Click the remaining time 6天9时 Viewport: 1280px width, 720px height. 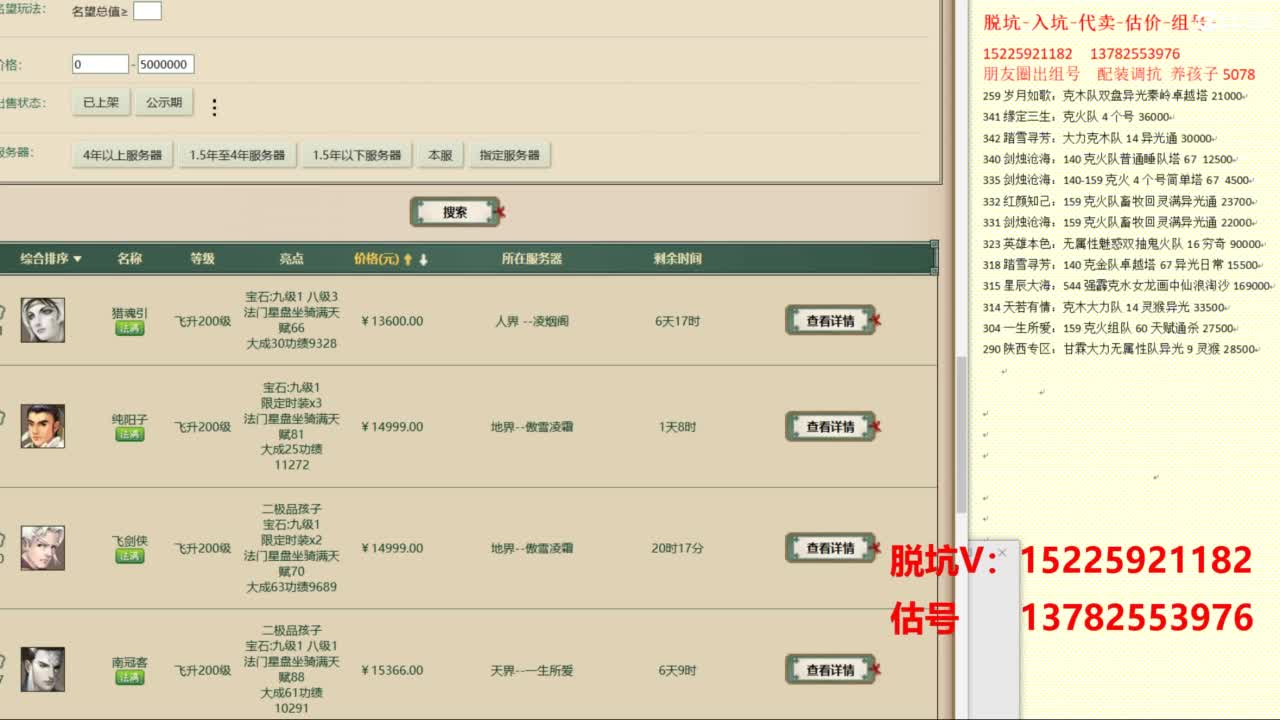tap(678, 670)
